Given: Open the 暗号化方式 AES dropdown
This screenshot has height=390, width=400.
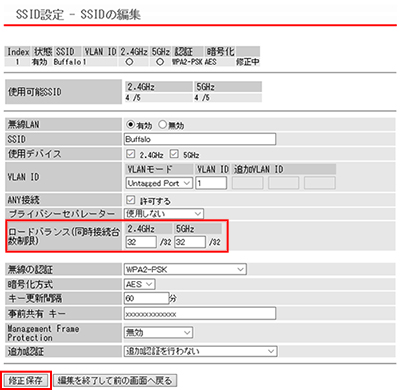Looking at the screenshot, I should 140,284.
